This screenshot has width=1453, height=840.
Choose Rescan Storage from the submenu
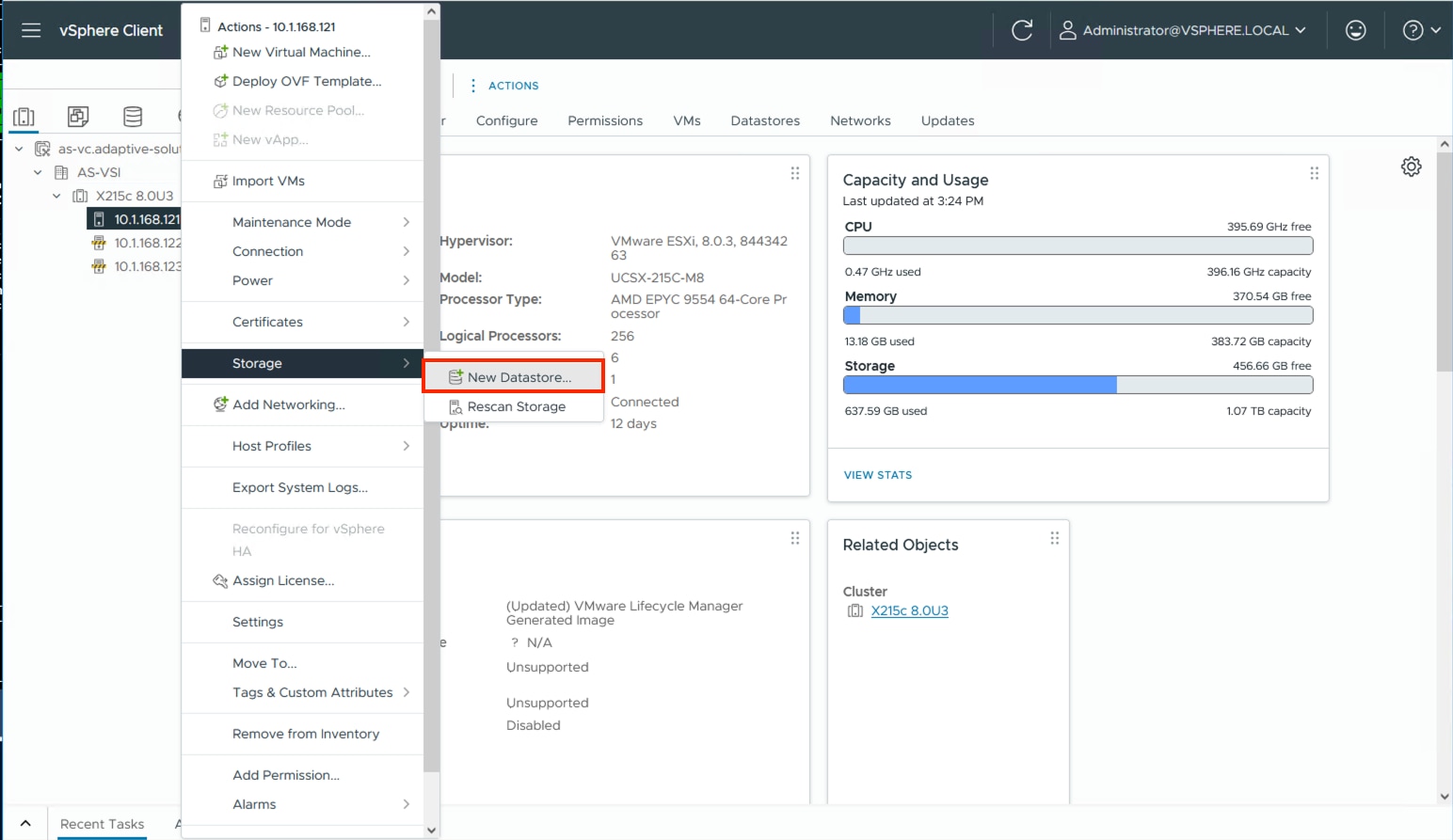(x=517, y=406)
